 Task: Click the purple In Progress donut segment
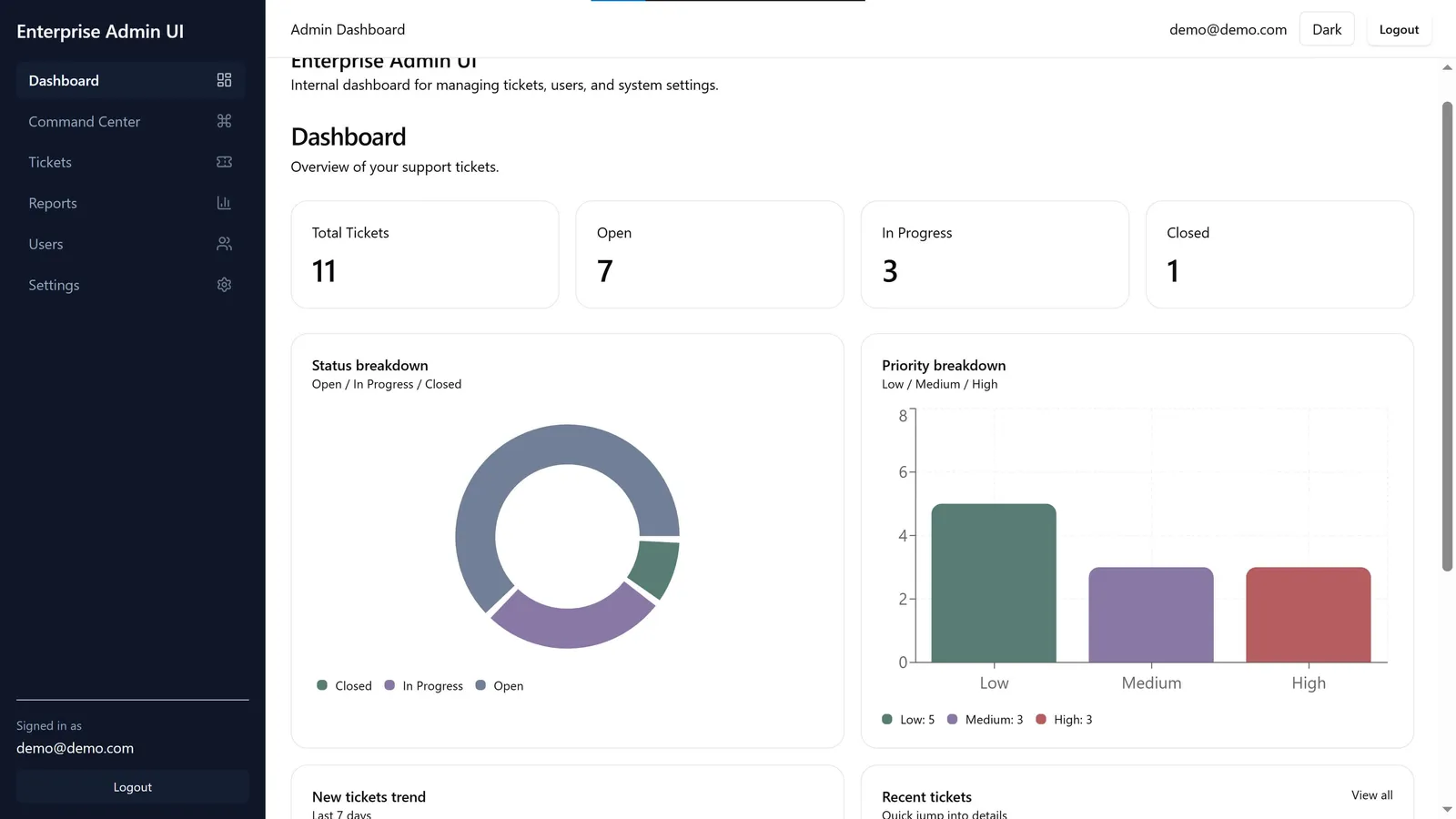point(571,626)
